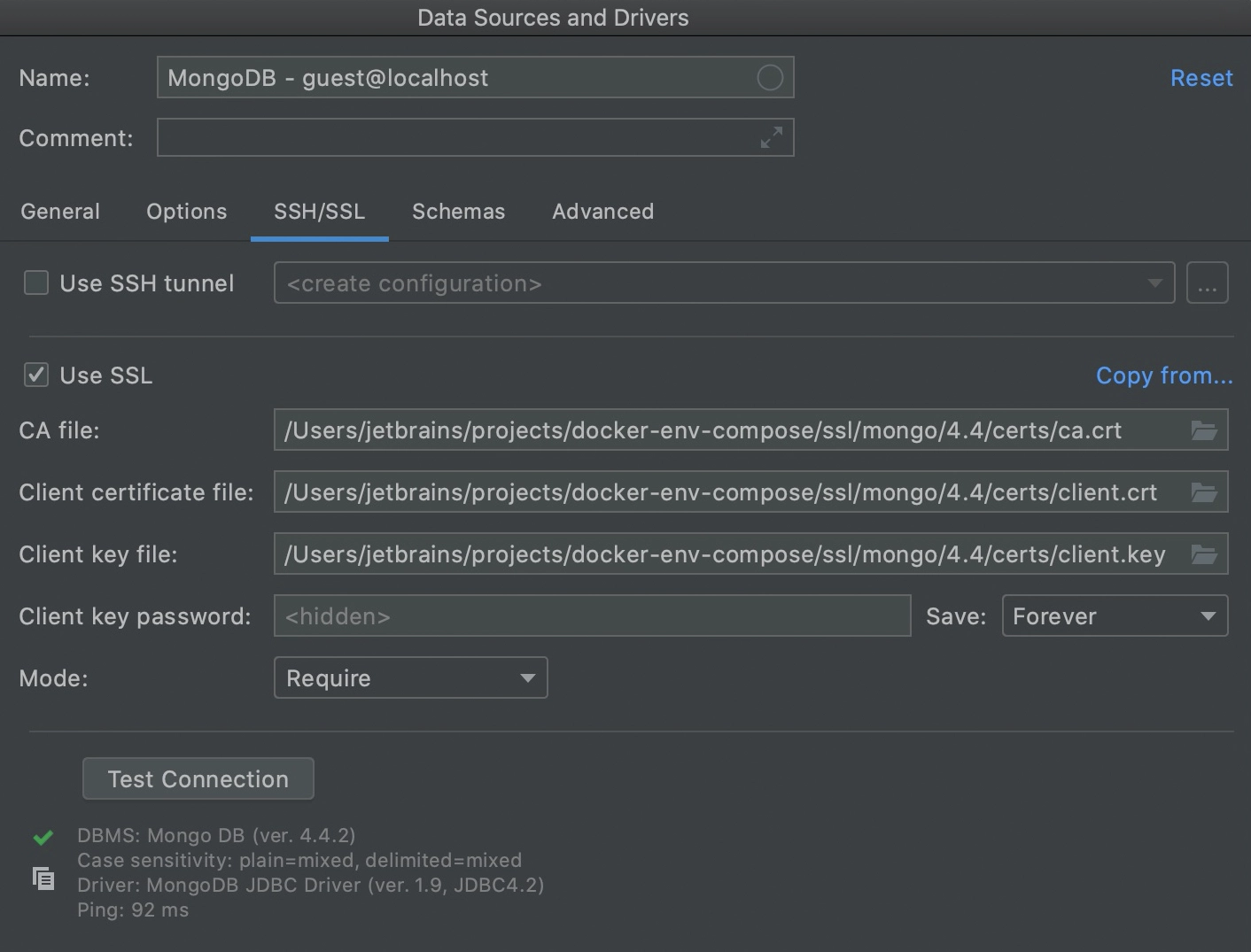Screen dimensions: 1251x952
Task: Switch to the General tab
Action: (x=60, y=212)
